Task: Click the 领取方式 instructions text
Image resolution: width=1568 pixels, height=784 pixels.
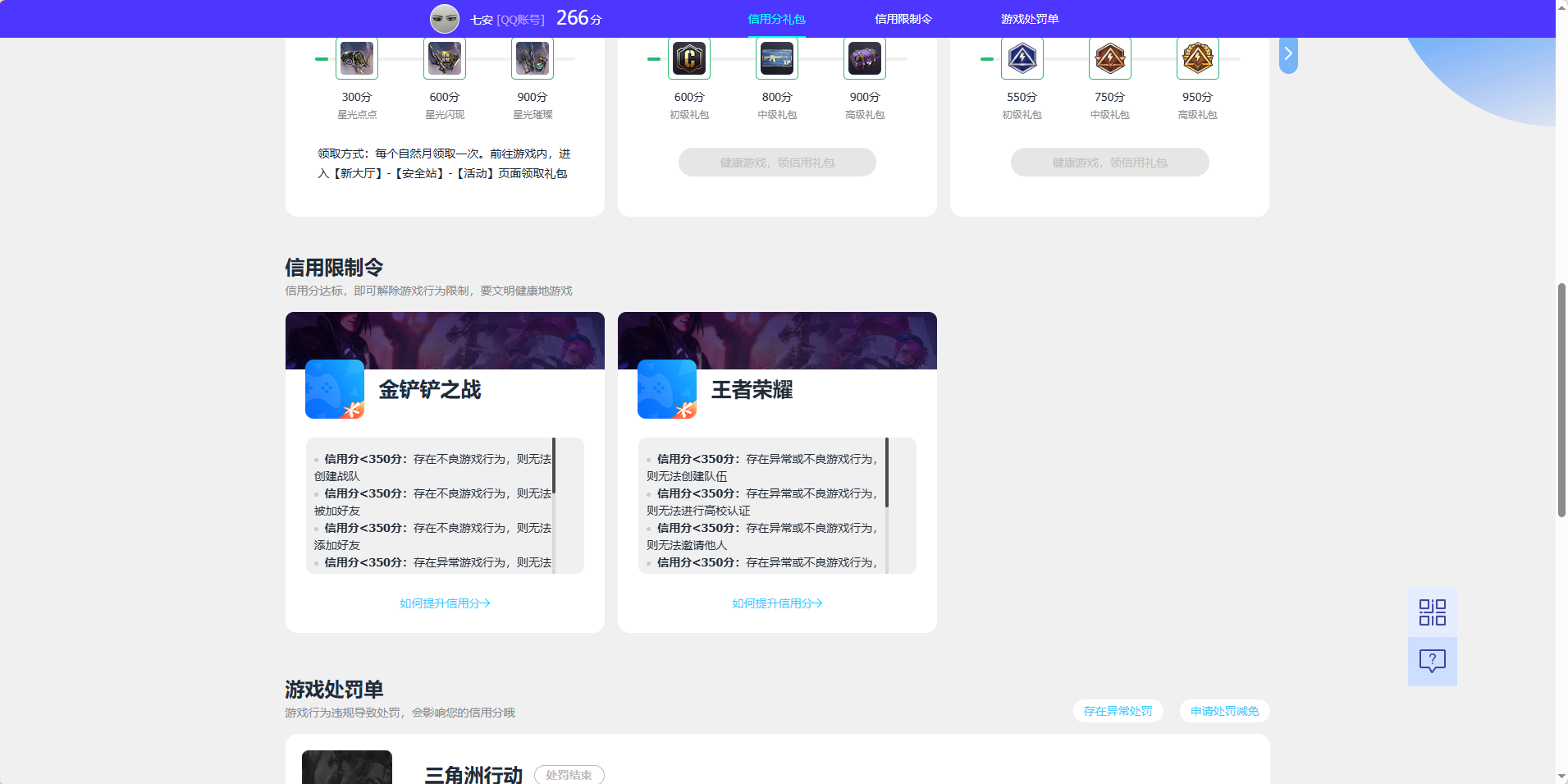Action: (x=444, y=163)
